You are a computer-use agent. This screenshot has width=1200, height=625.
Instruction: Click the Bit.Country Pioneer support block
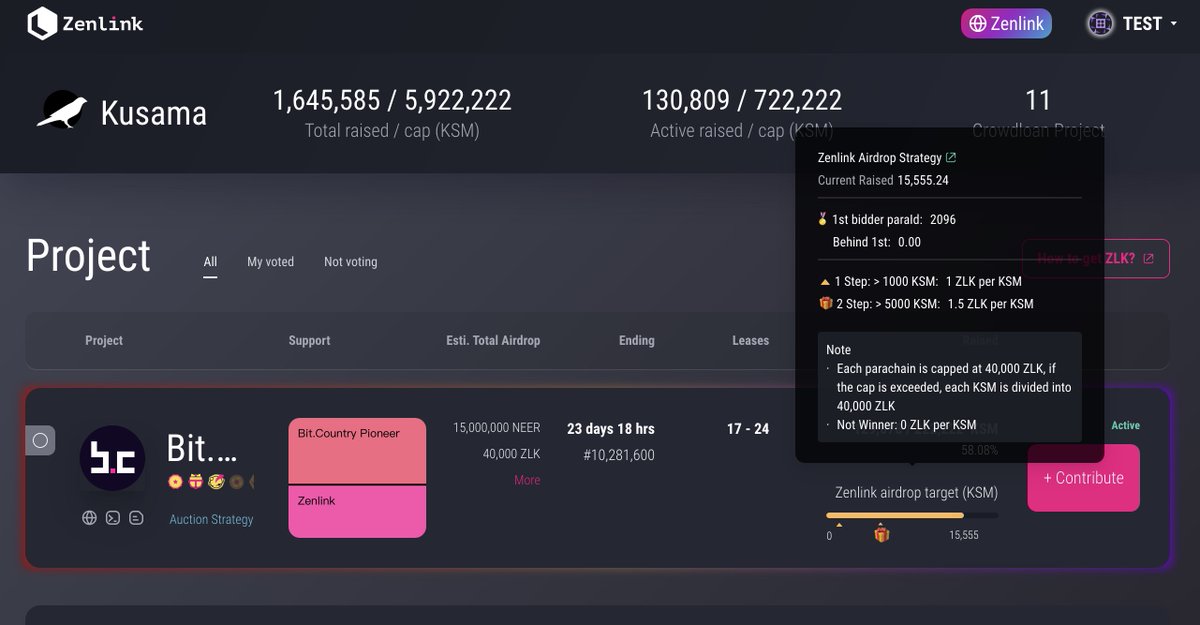point(357,451)
